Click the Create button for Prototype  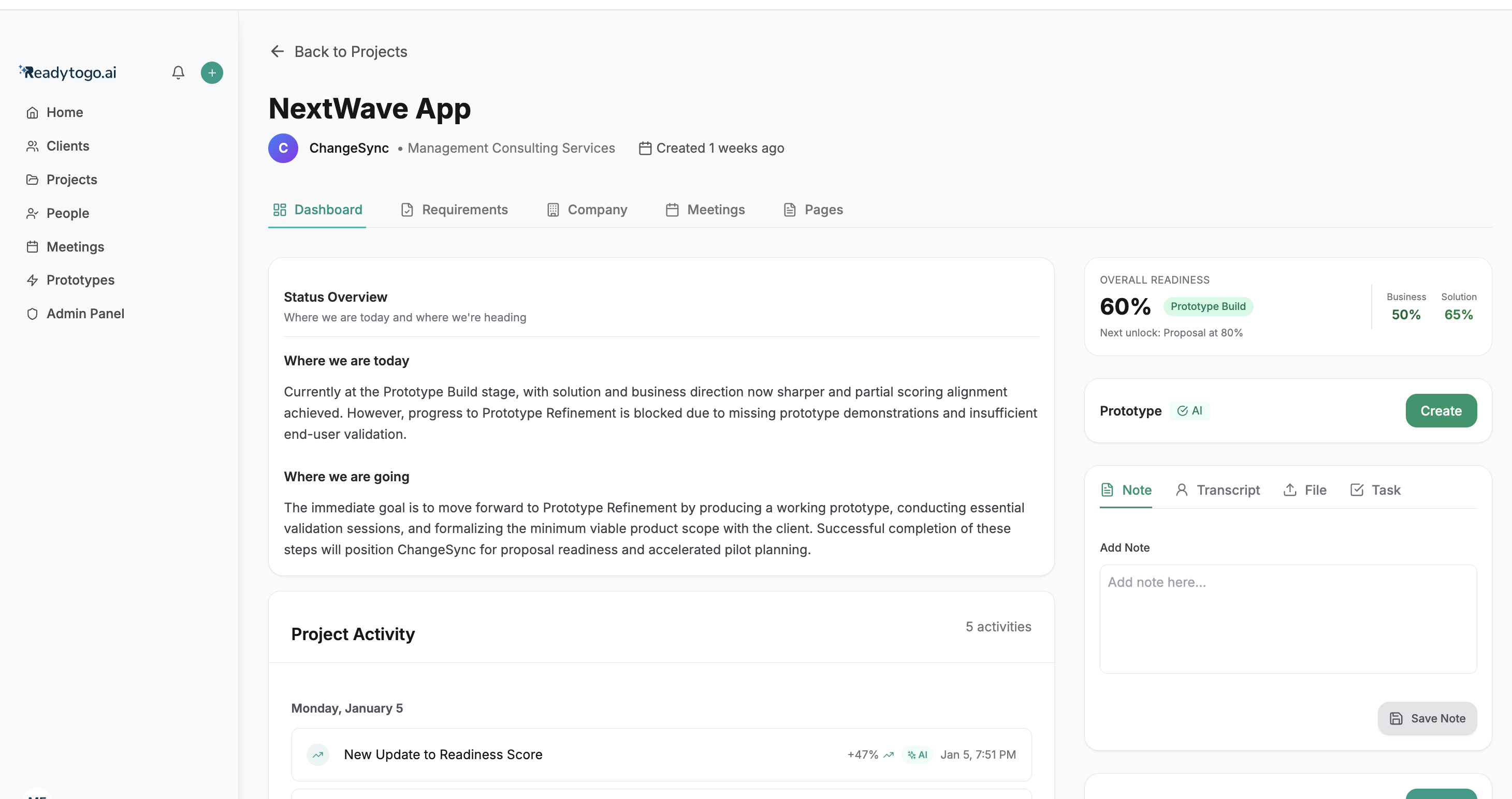pos(1441,411)
